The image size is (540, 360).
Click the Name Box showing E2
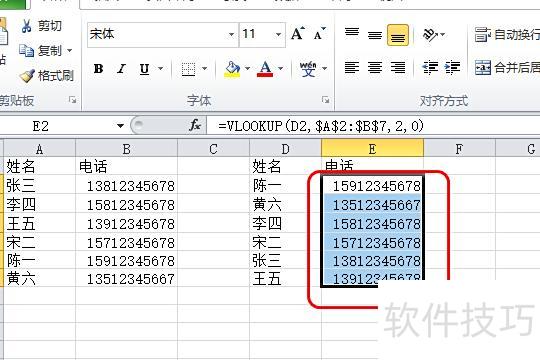click(57, 126)
